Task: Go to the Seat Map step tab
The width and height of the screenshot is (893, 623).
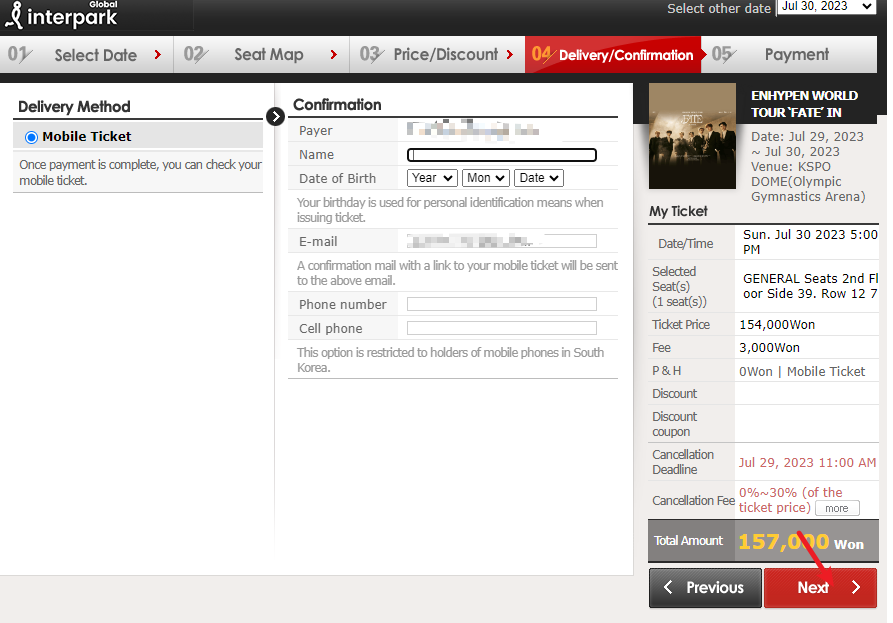Action: [x=262, y=55]
